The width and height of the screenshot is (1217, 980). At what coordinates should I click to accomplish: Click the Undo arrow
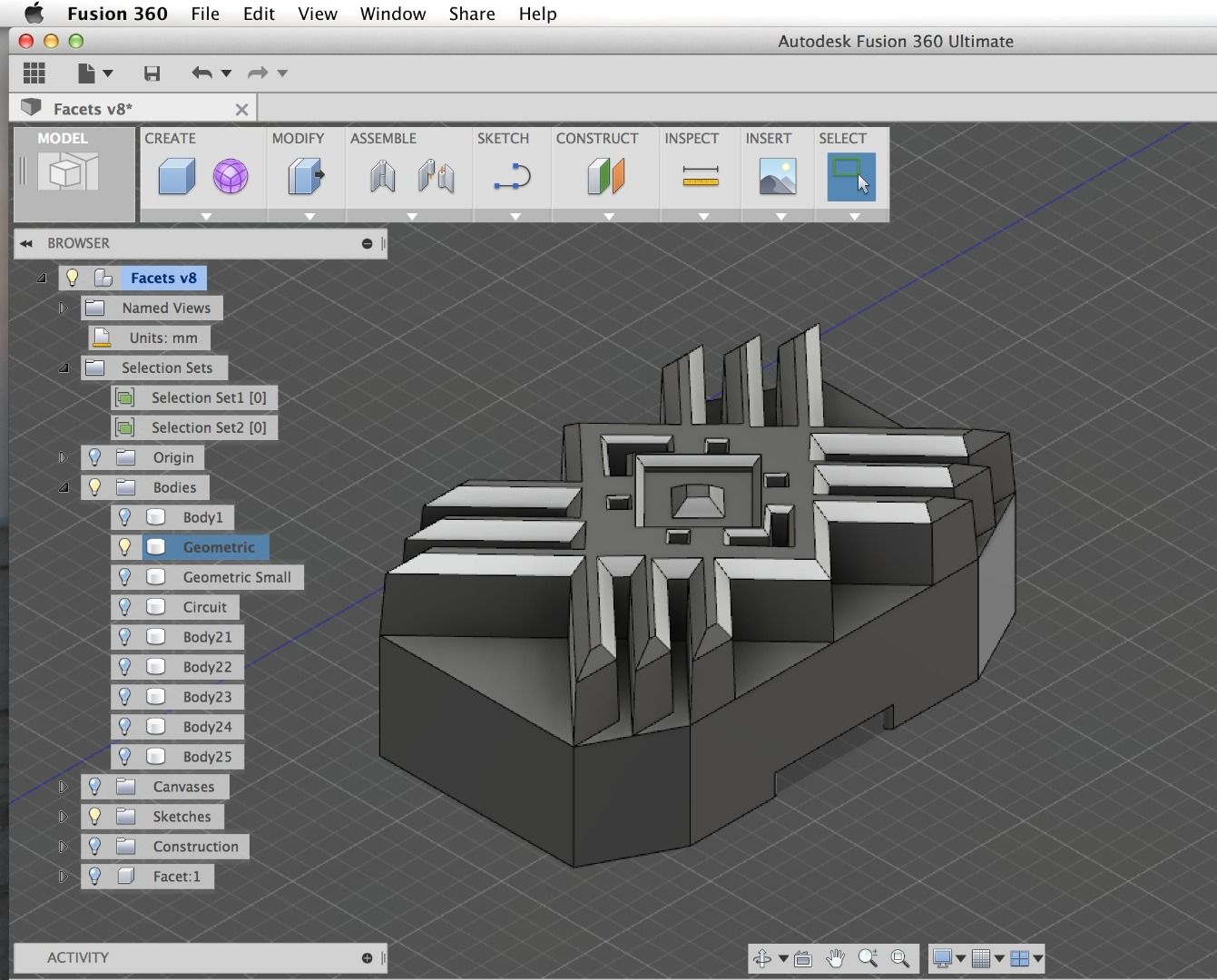pyautogui.click(x=201, y=73)
